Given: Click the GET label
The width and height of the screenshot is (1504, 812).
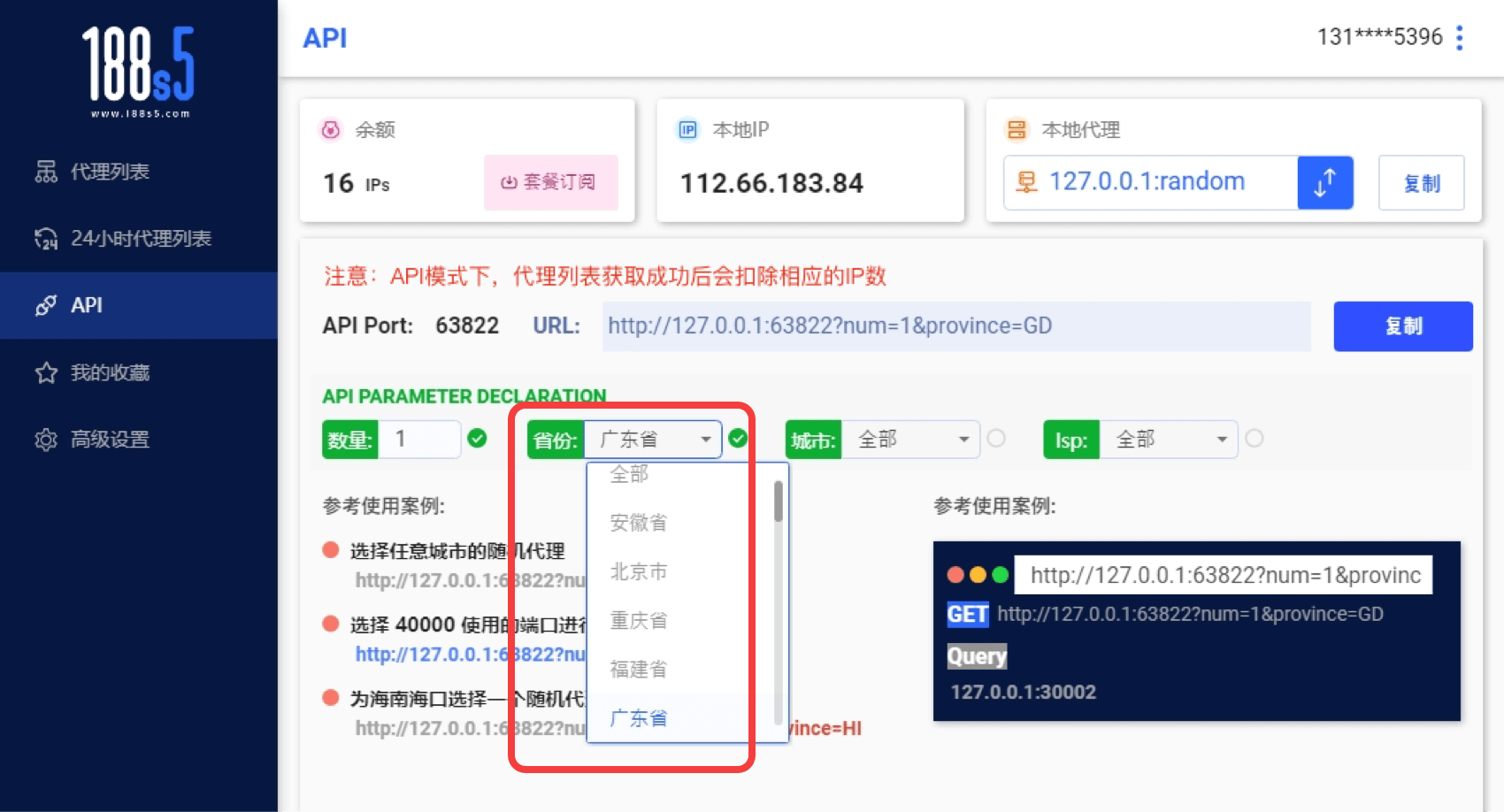Looking at the screenshot, I should 968,615.
